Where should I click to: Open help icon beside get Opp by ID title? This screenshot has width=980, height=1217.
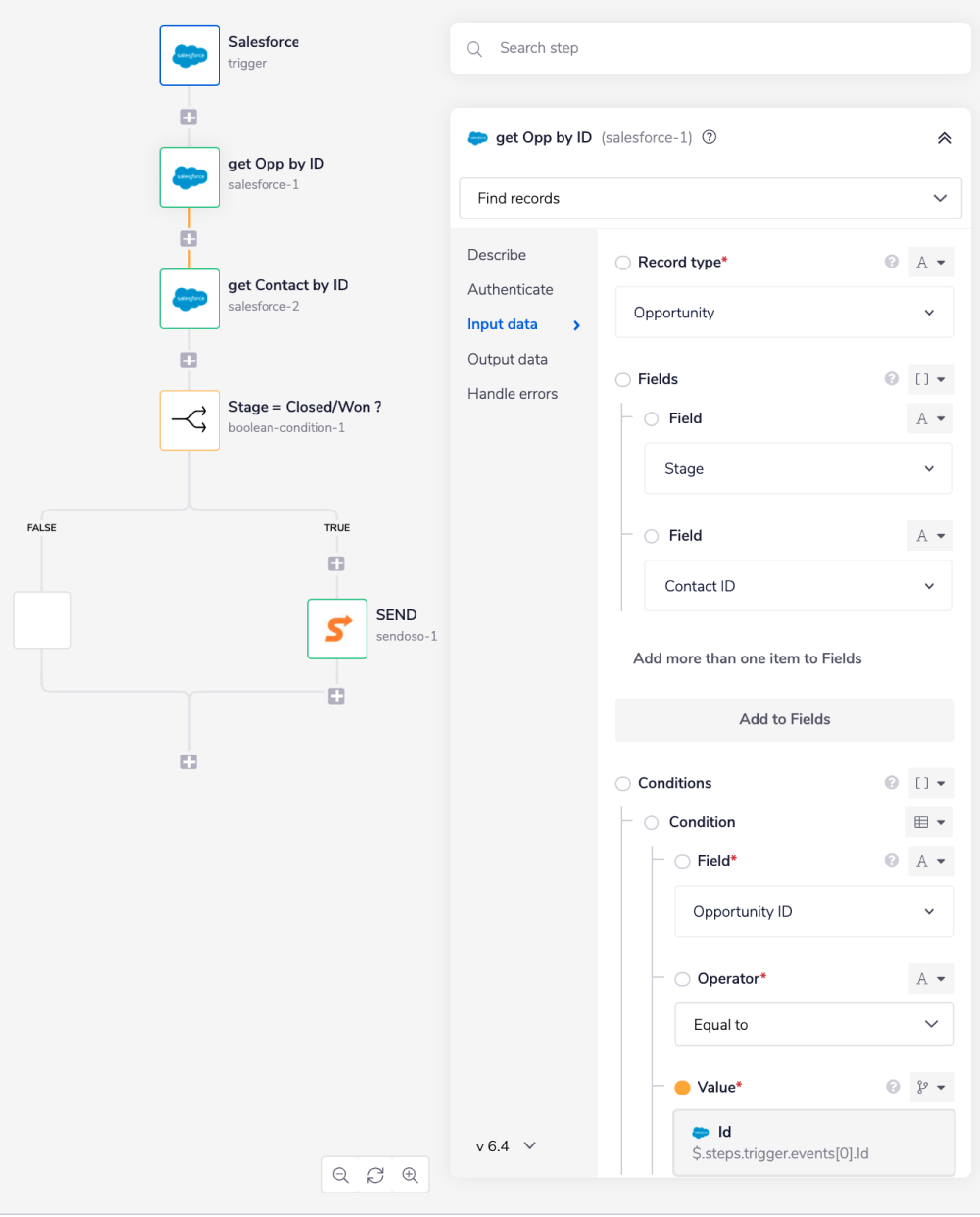tap(710, 137)
